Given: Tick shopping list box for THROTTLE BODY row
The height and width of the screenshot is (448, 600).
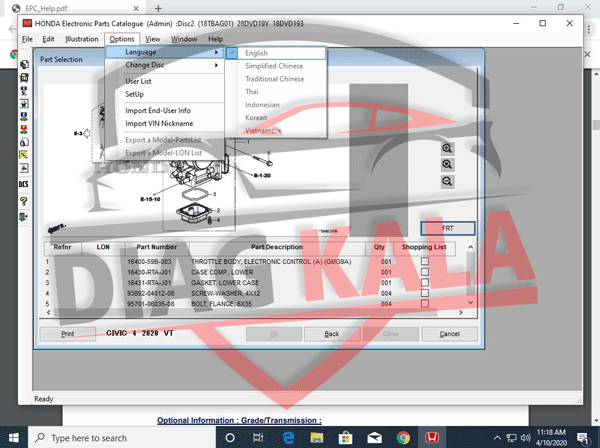Looking at the screenshot, I should click(x=425, y=261).
